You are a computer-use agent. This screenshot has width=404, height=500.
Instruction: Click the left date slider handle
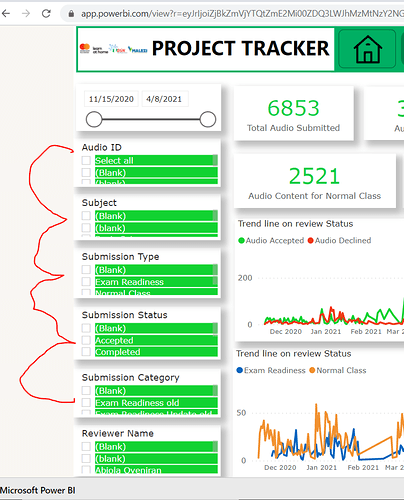(94, 119)
